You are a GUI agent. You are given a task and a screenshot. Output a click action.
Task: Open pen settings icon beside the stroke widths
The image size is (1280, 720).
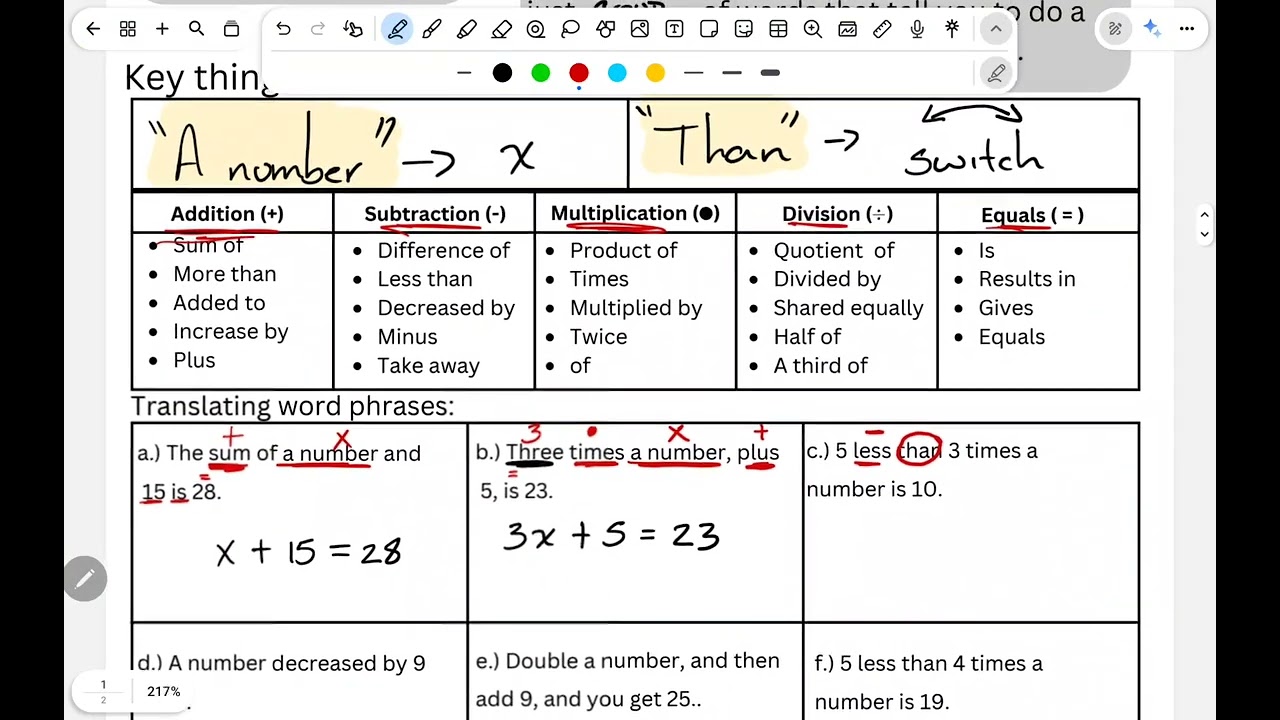click(x=996, y=73)
